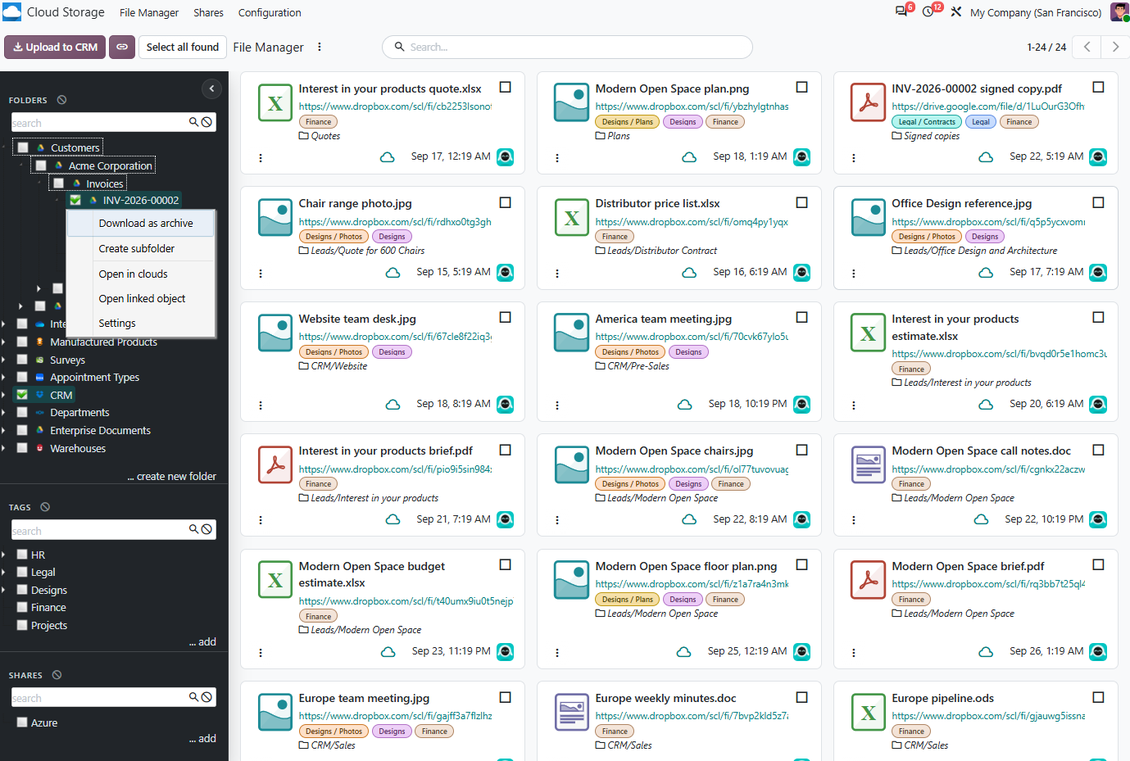Go to next page of files

[1115, 47]
